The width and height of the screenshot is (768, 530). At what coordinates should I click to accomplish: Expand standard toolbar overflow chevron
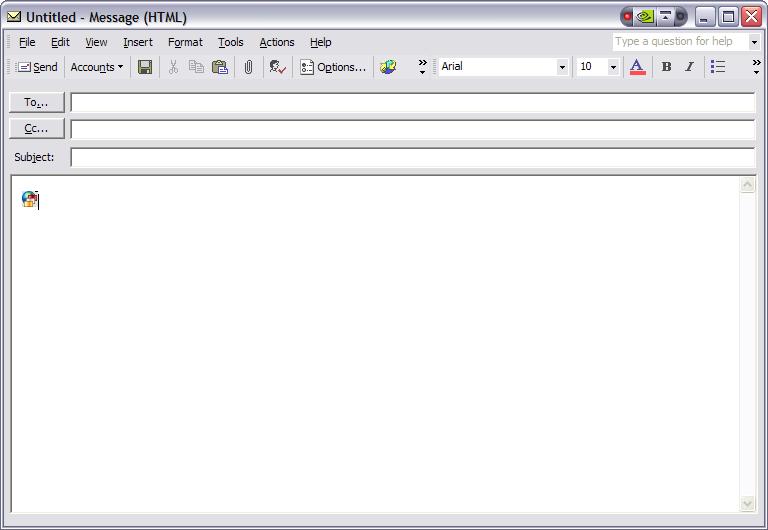pos(422,67)
